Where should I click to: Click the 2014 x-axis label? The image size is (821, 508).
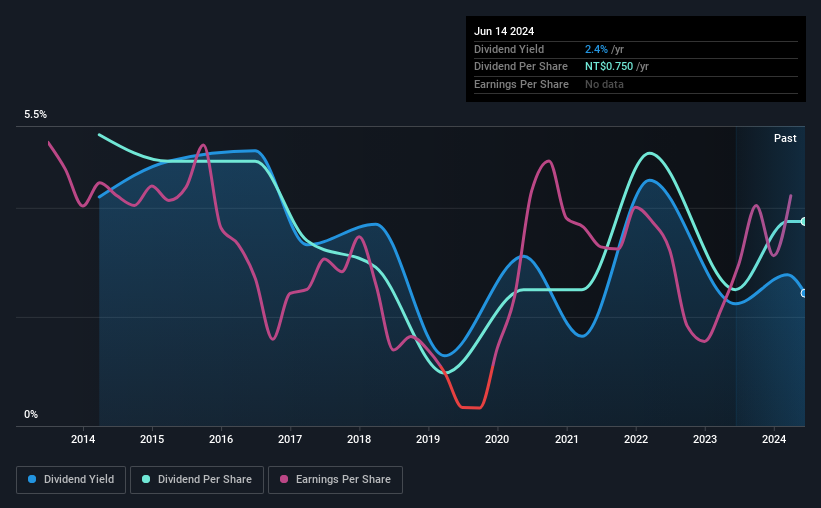[x=83, y=439]
